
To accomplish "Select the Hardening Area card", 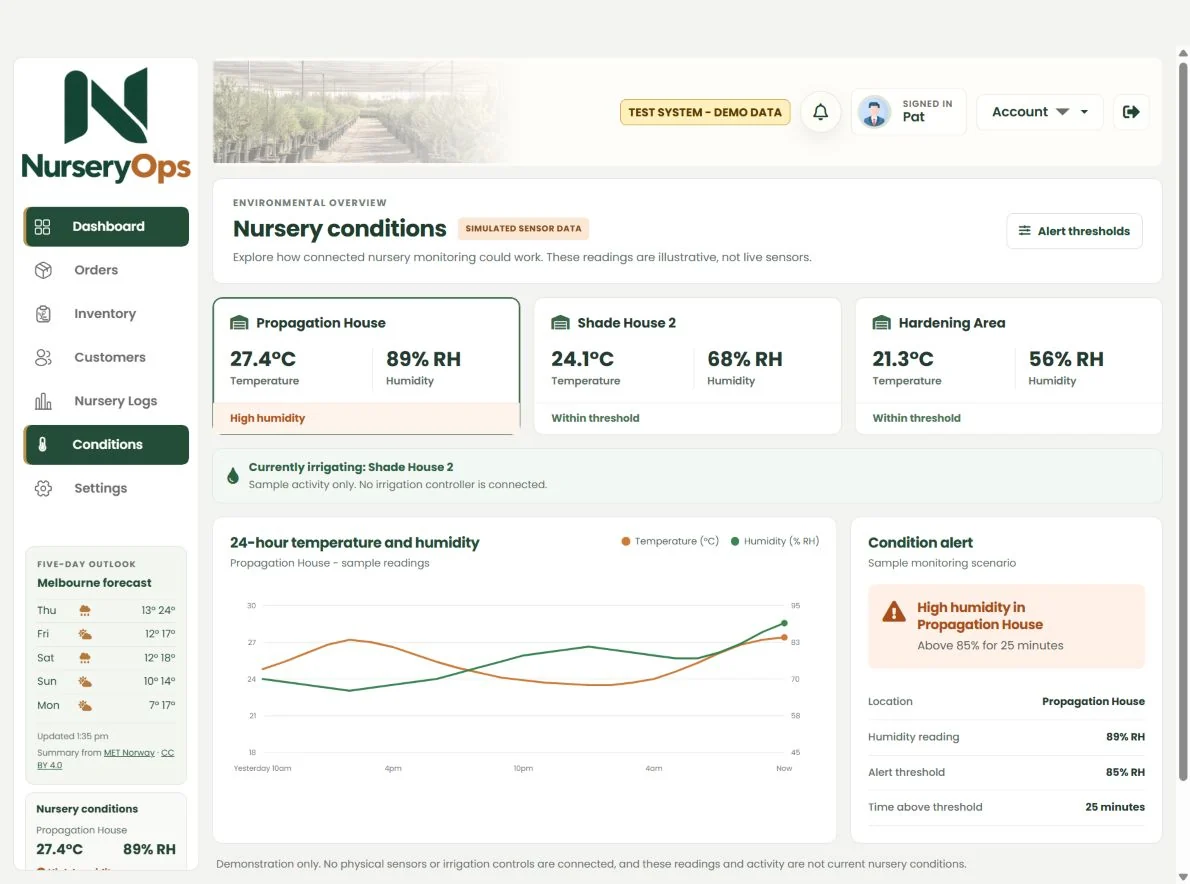I will point(1009,366).
